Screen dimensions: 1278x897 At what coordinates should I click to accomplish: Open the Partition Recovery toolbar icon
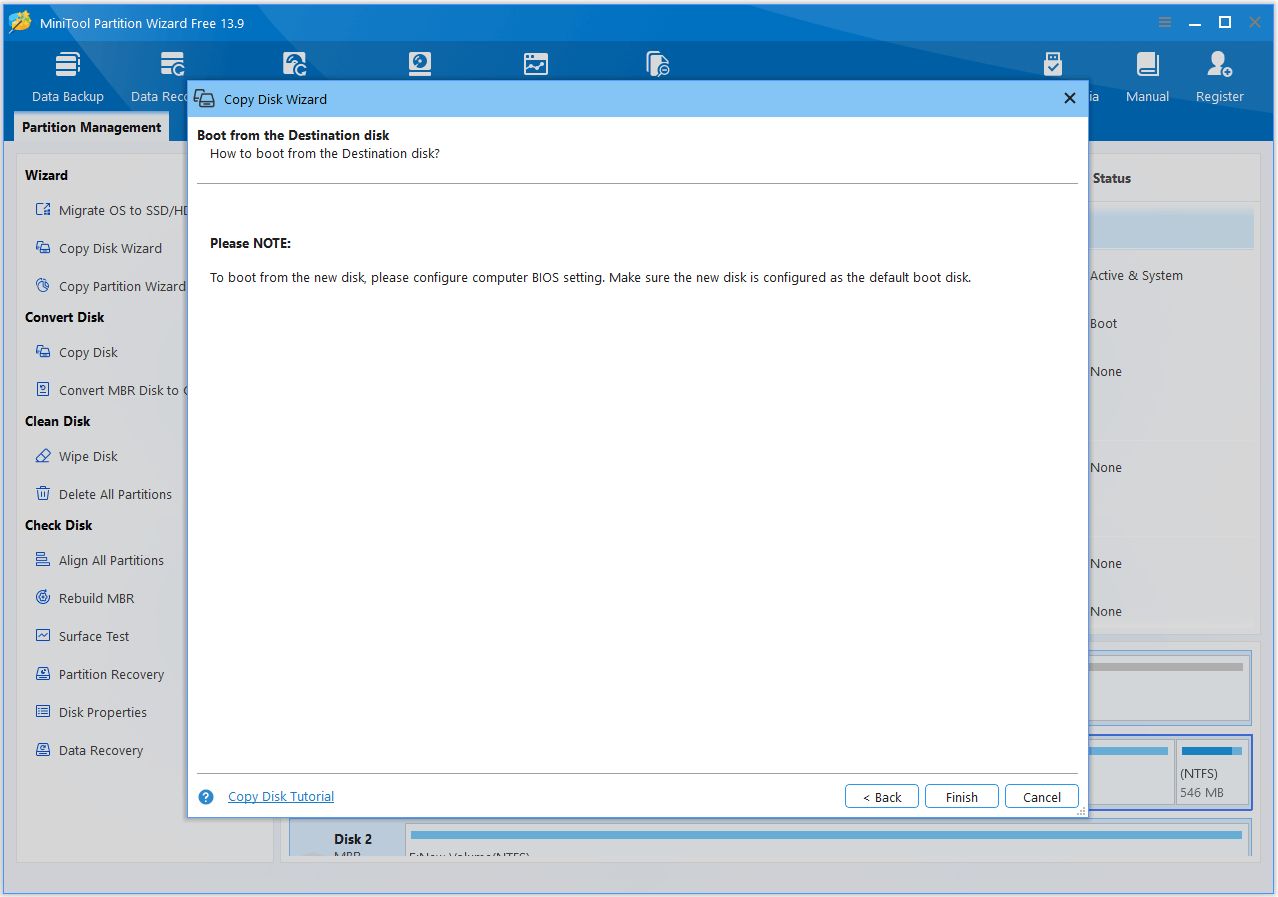[295, 65]
